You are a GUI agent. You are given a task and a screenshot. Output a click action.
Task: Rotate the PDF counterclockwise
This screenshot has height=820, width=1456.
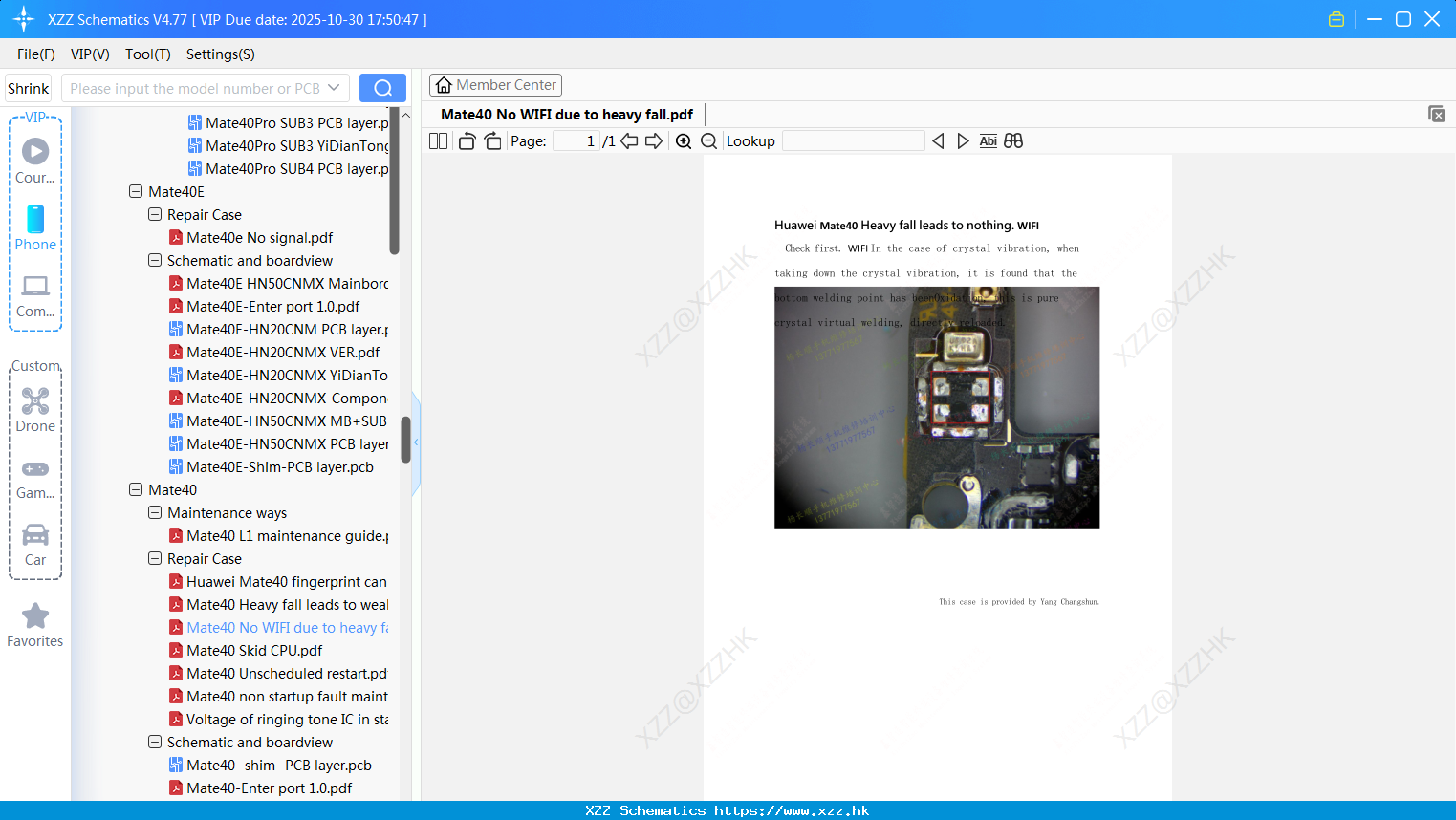click(x=467, y=141)
